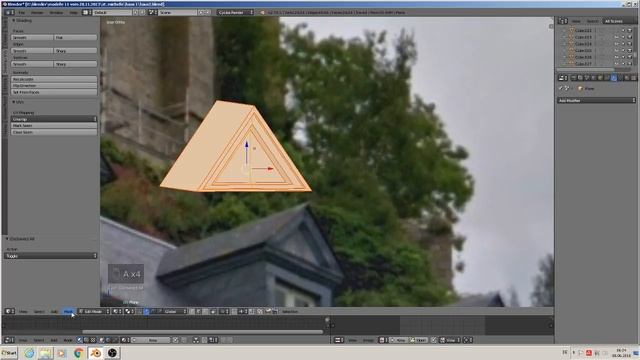The image size is (640, 360).
Task: Open the Unwrap dropdown under UV Mapping
Action: (54, 119)
